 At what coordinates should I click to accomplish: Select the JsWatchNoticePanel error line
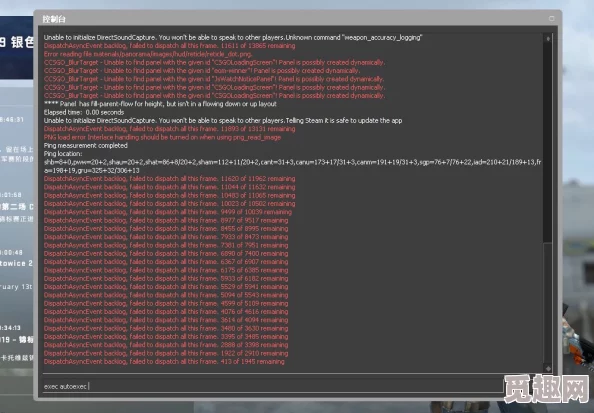tap(214, 79)
